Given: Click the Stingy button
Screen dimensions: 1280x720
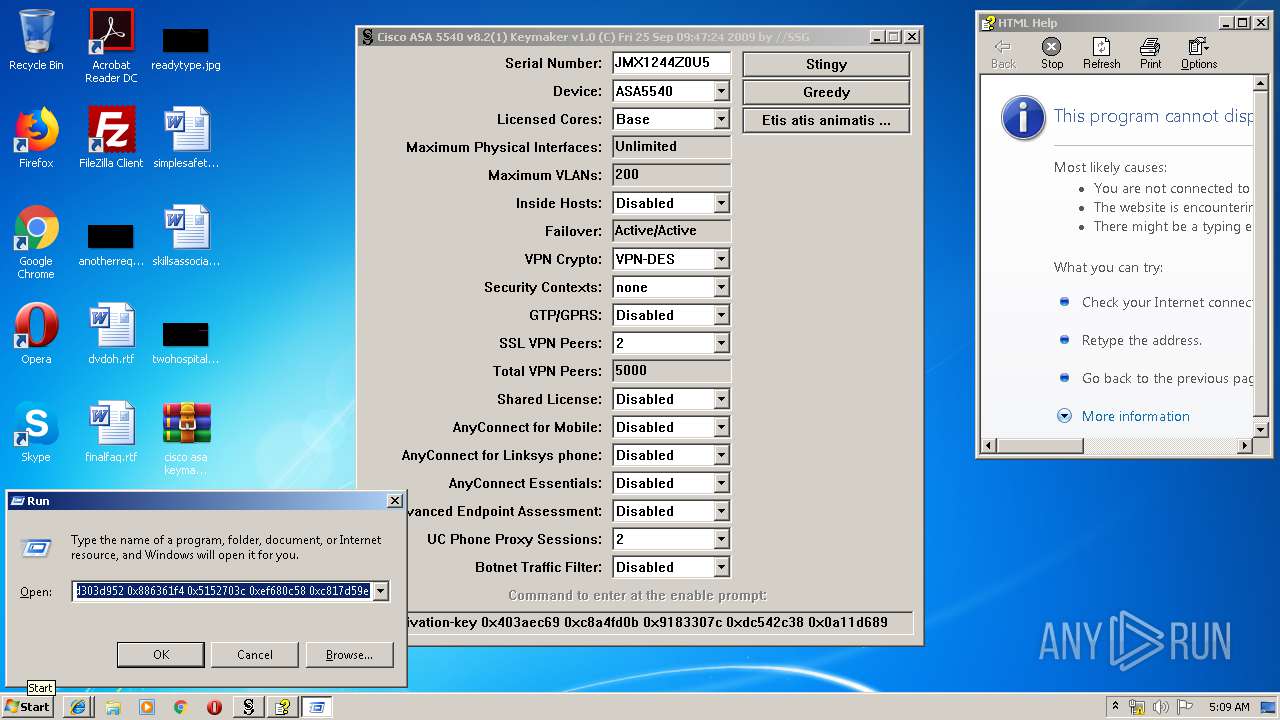Looking at the screenshot, I should 826,64.
